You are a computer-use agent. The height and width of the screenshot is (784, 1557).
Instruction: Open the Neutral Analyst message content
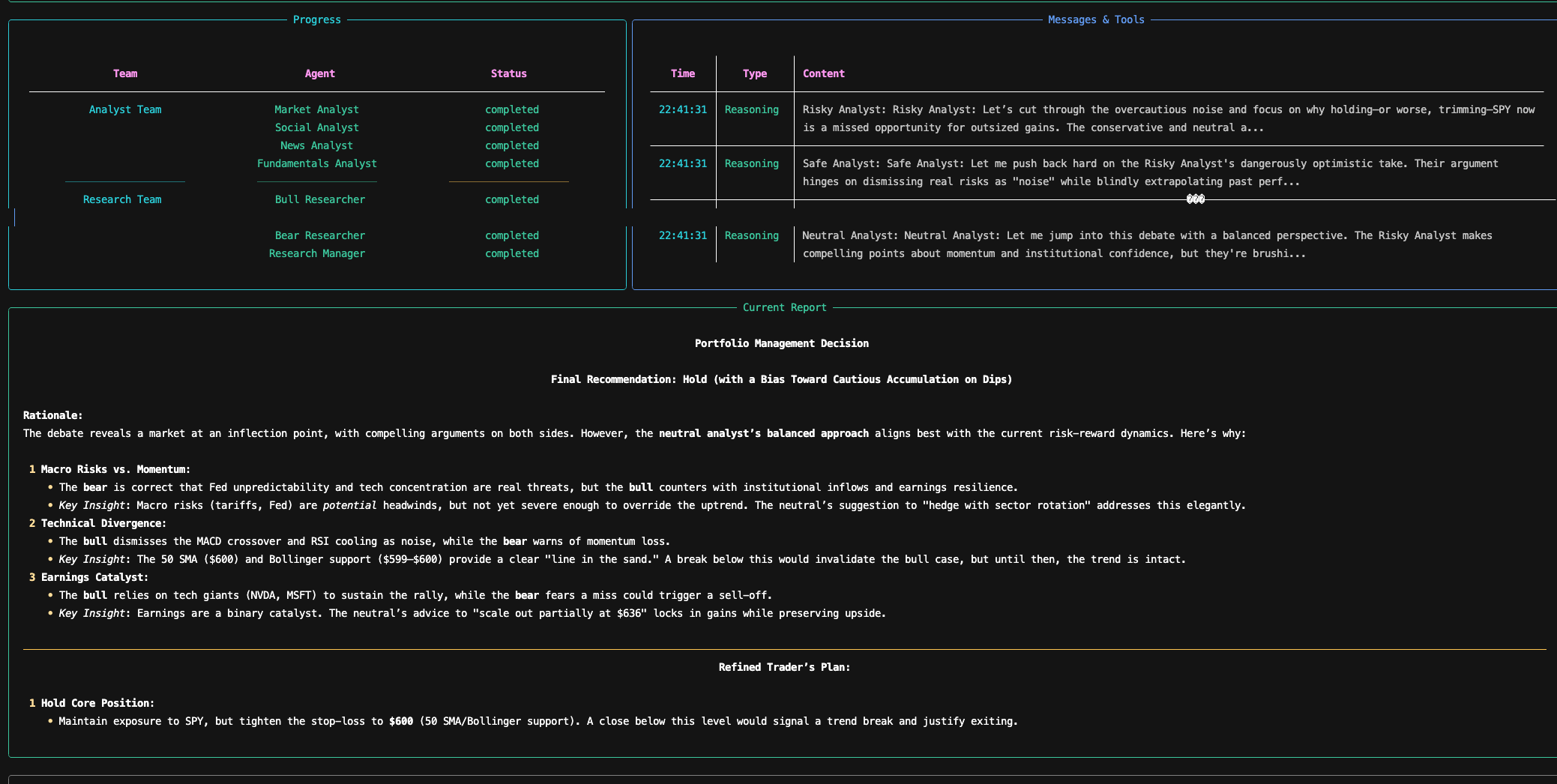click(x=1148, y=244)
